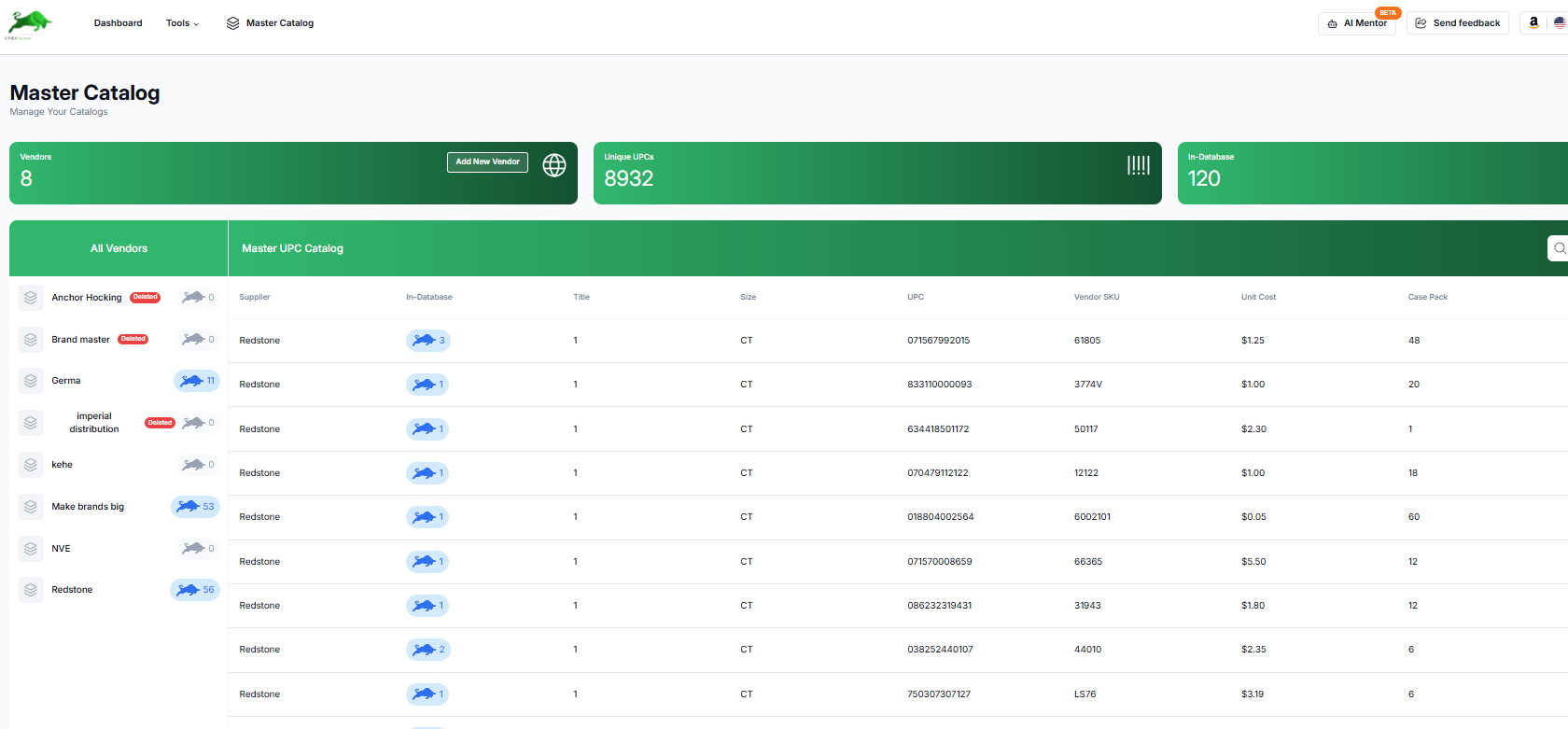Click the layers icon next to Redstone vendor

(31, 590)
